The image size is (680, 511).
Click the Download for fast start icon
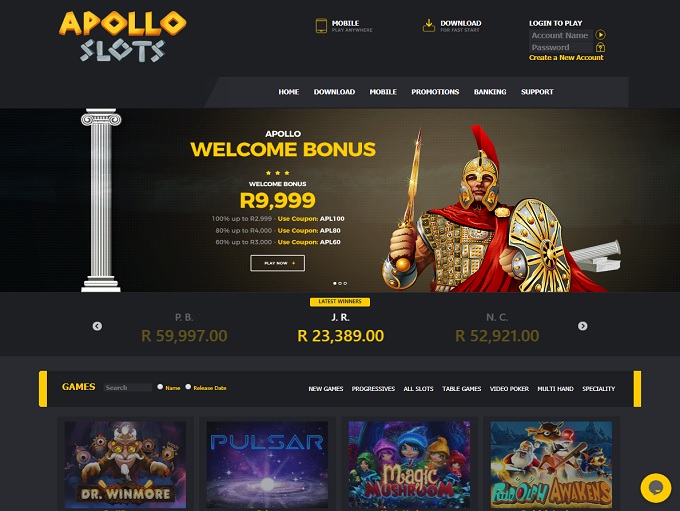(428, 26)
